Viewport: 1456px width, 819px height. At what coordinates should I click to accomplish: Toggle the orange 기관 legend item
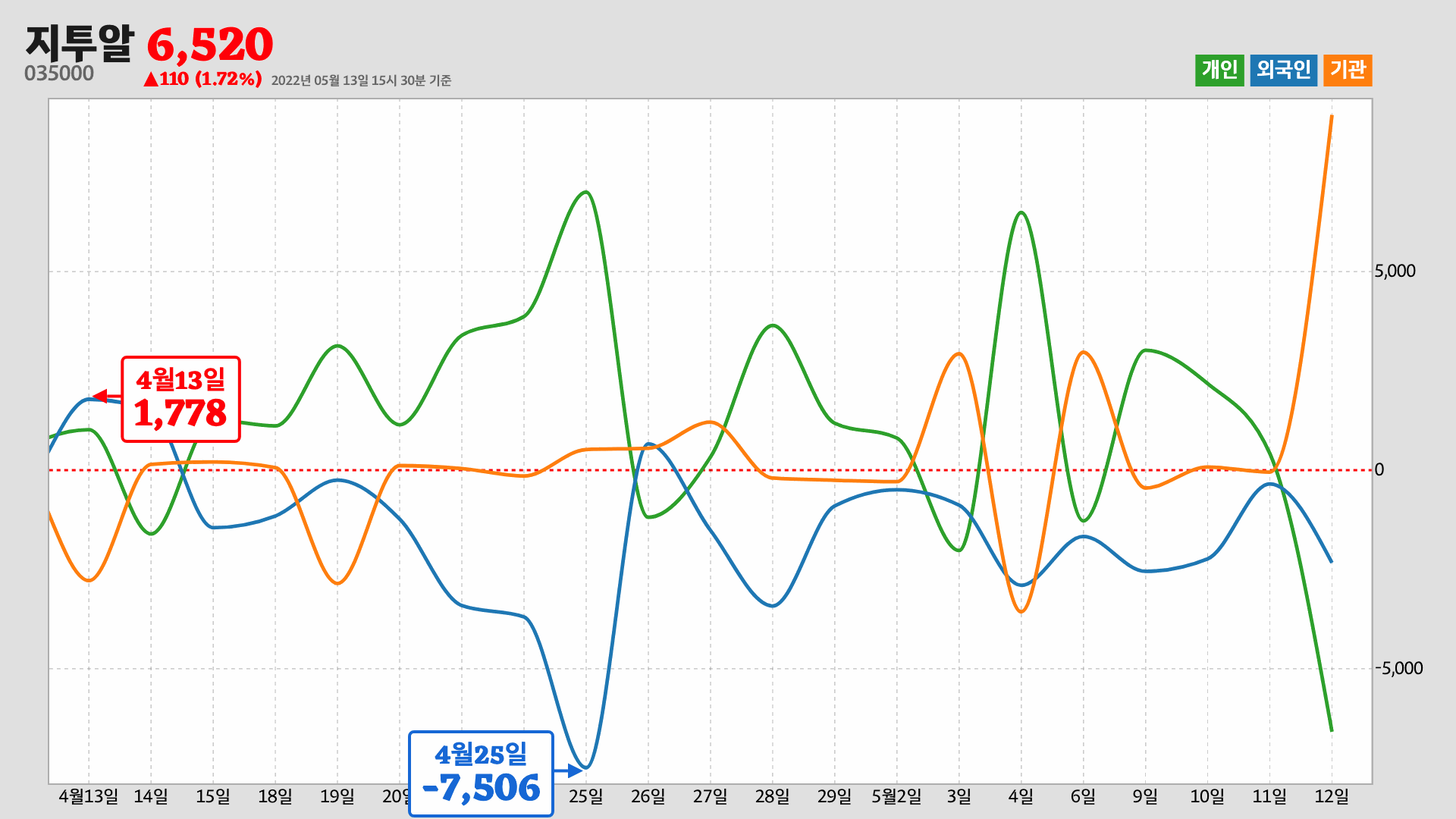1348,71
